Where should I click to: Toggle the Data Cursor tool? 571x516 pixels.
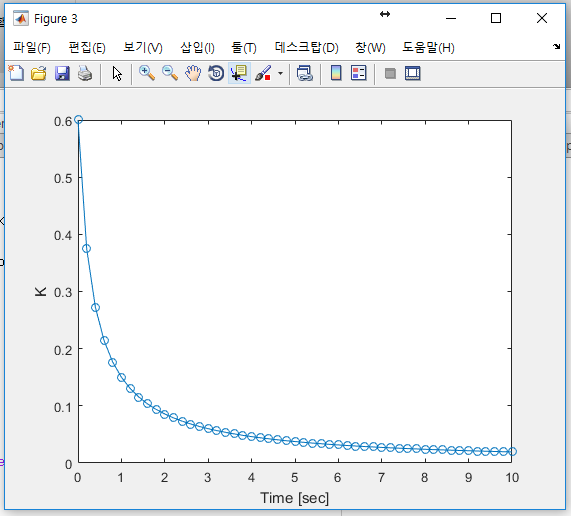tap(239, 73)
